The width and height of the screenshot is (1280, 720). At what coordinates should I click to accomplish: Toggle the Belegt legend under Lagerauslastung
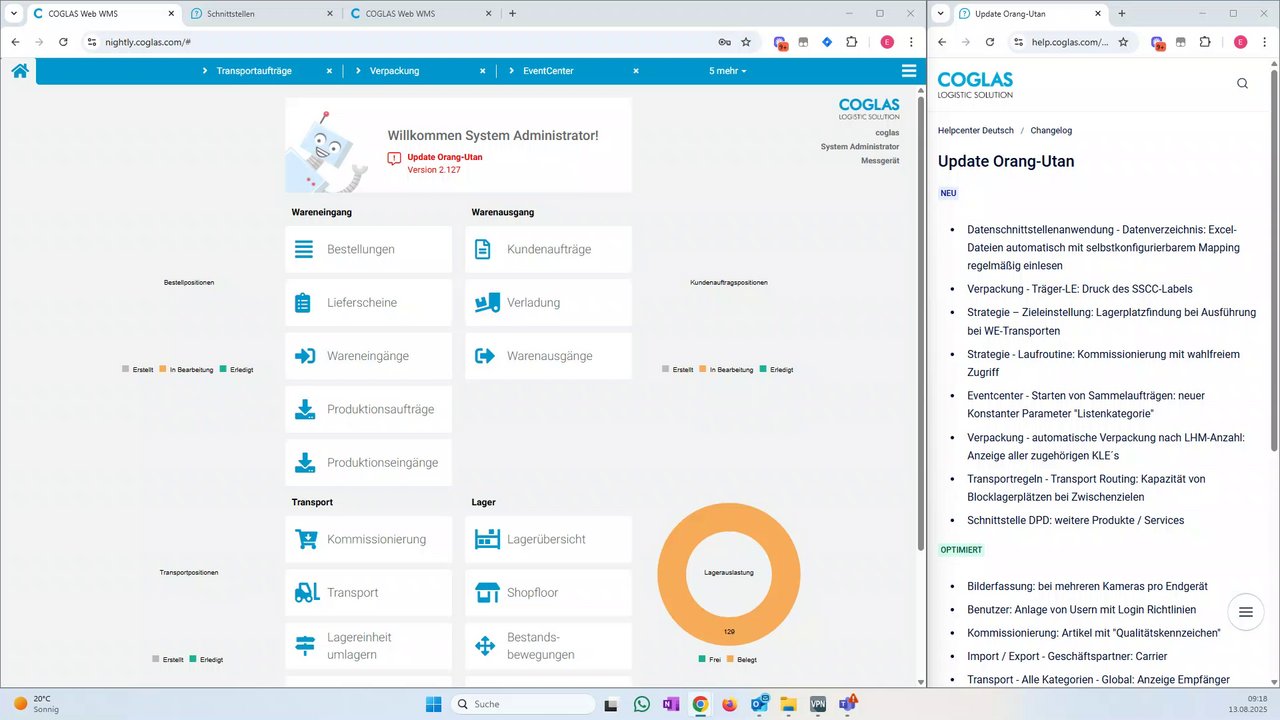pyautogui.click(x=743, y=659)
